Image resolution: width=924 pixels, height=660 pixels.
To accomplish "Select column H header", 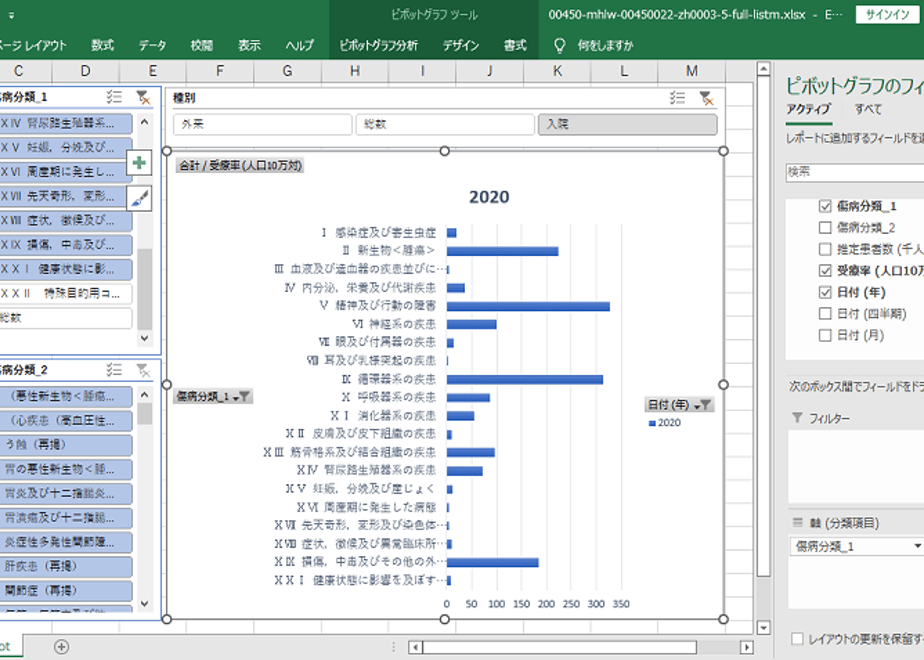I will coord(355,71).
